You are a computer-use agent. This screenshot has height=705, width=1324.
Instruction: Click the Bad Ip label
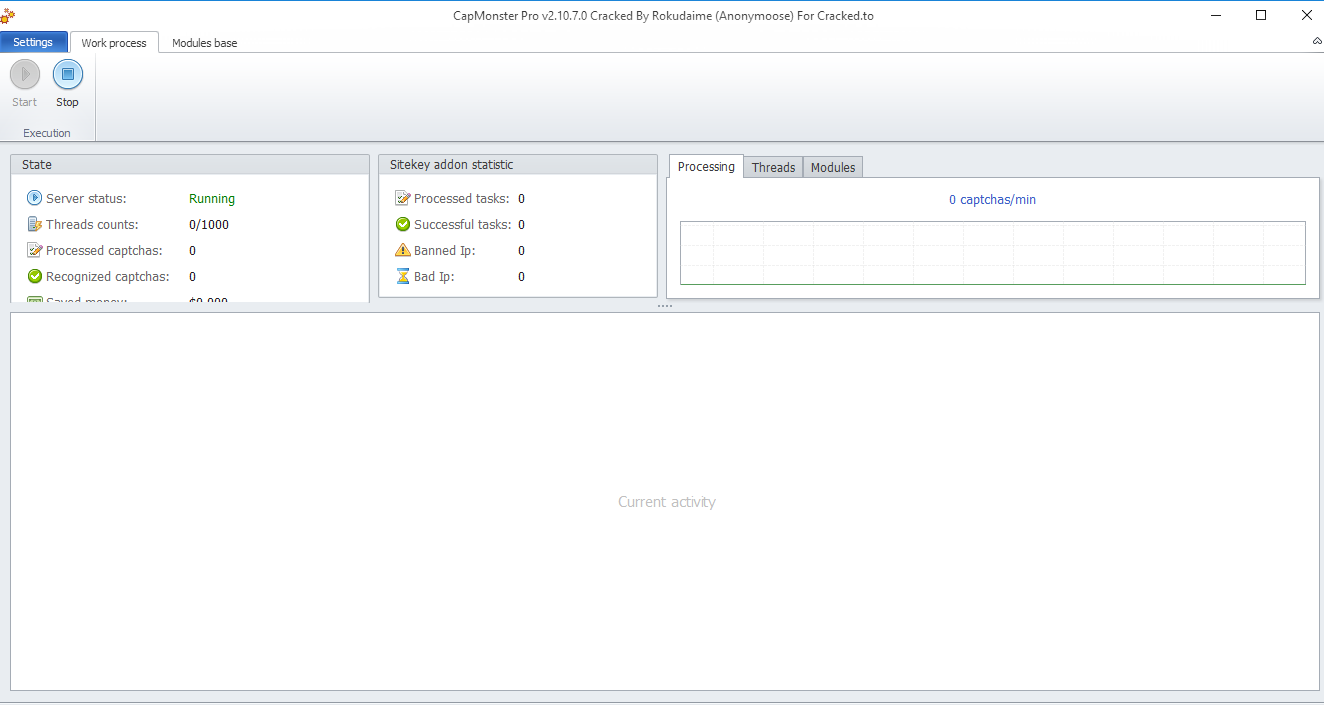point(434,277)
